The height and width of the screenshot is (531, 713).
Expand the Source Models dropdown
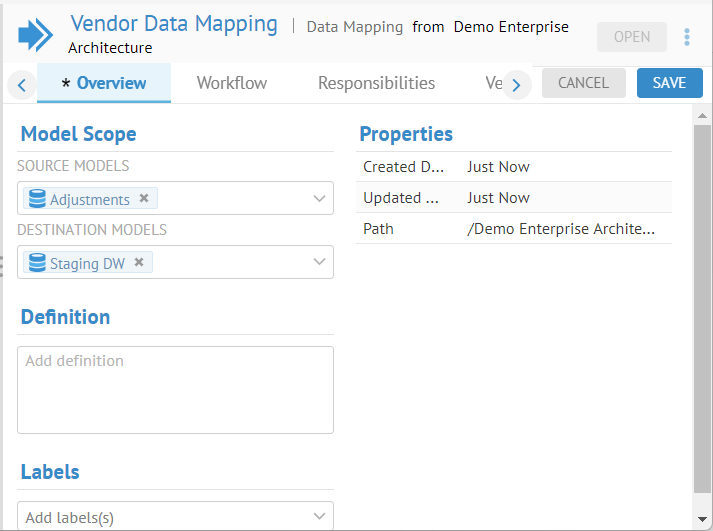(x=319, y=199)
